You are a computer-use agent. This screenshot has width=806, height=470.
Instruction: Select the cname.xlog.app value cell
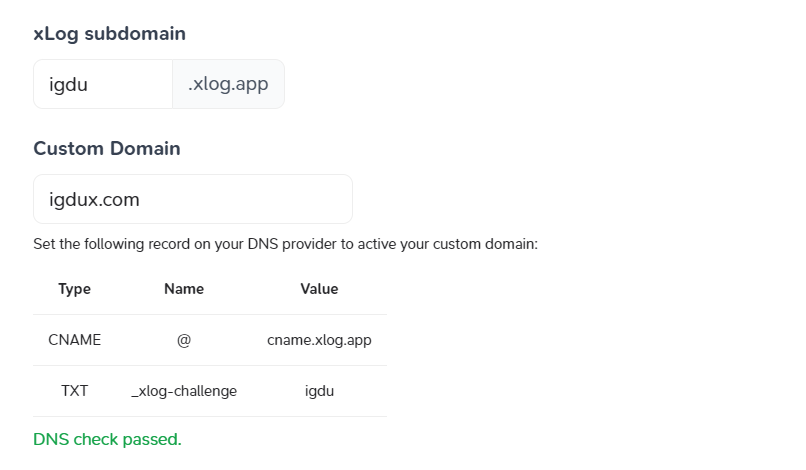tap(319, 340)
